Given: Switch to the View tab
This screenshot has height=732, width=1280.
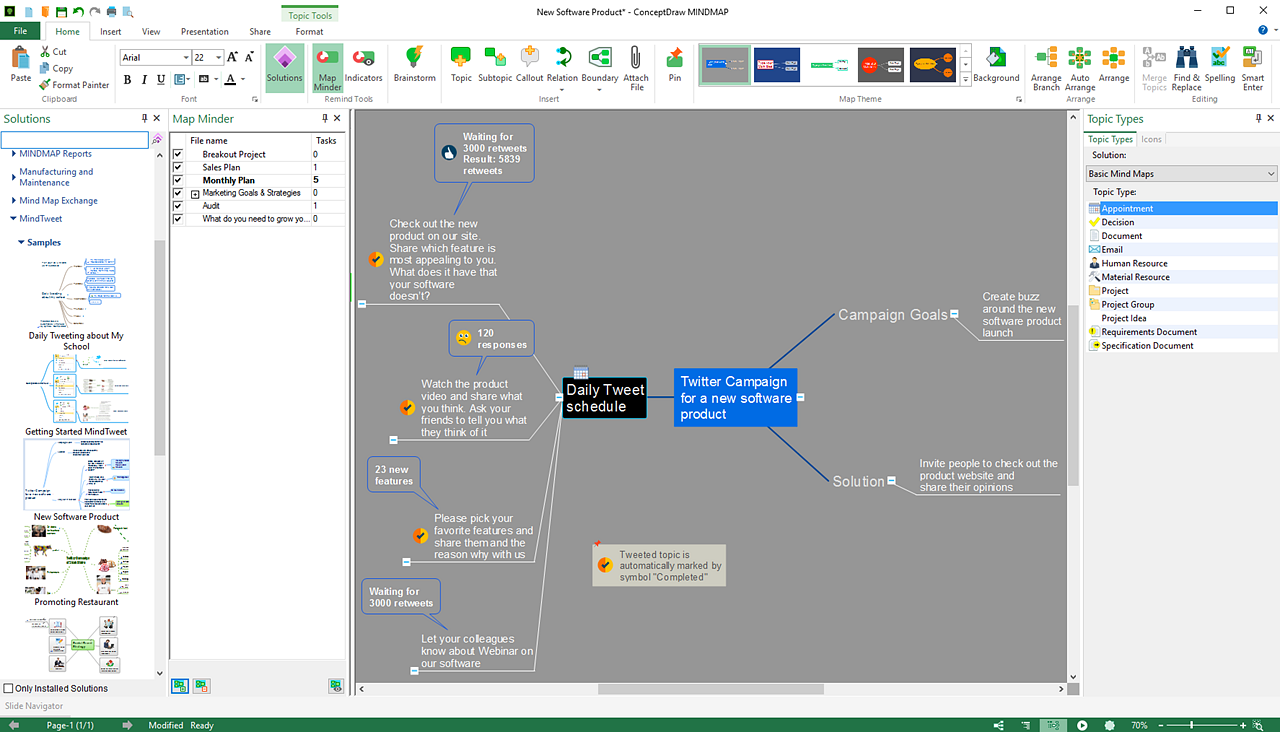Looking at the screenshot, I should click(151, 32).
